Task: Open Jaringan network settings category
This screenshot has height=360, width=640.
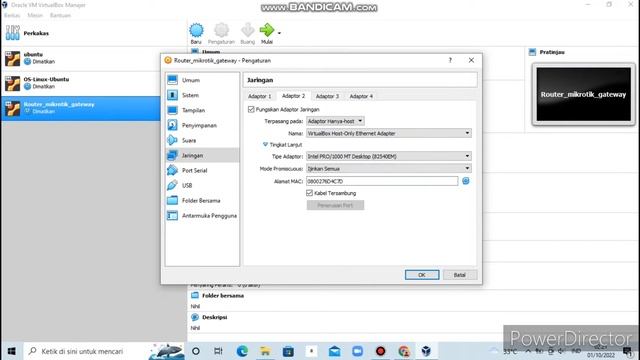Action: pyautogui.click(x=202, y=156)
